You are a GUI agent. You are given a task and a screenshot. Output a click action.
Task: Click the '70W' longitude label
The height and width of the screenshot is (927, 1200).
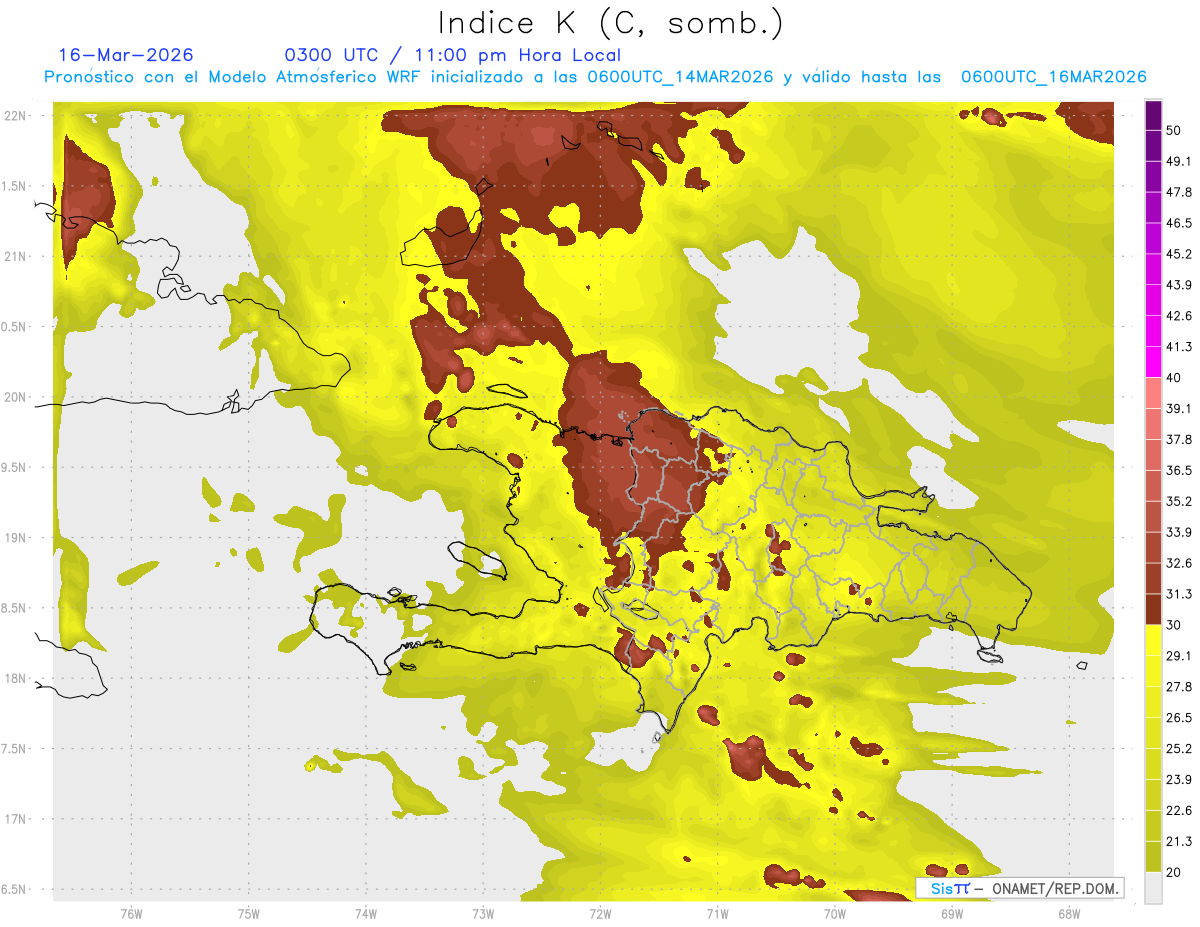click(x=834, y=913)
